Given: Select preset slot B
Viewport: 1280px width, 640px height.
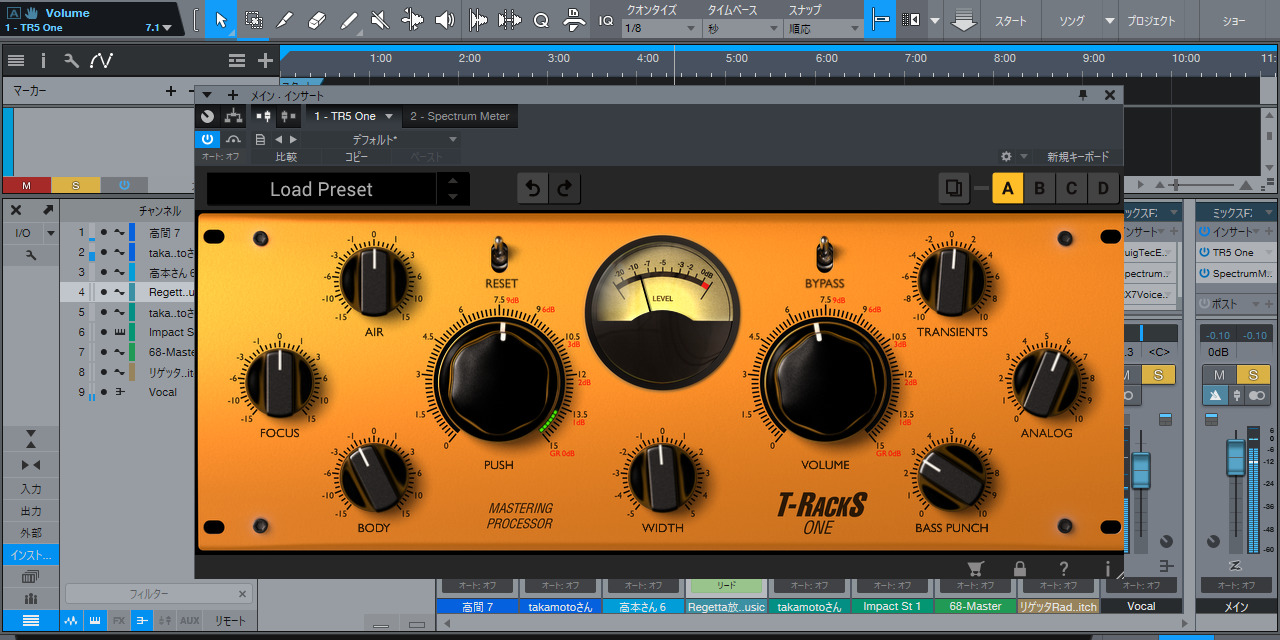Looking at the screenshot, I should (x=1039, y=188).
